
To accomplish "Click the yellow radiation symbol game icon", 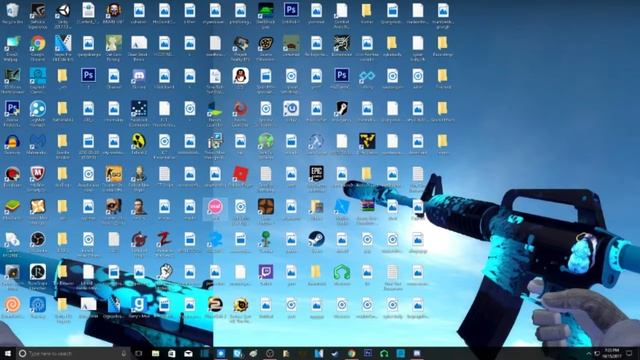I will [x=139, y=142].
